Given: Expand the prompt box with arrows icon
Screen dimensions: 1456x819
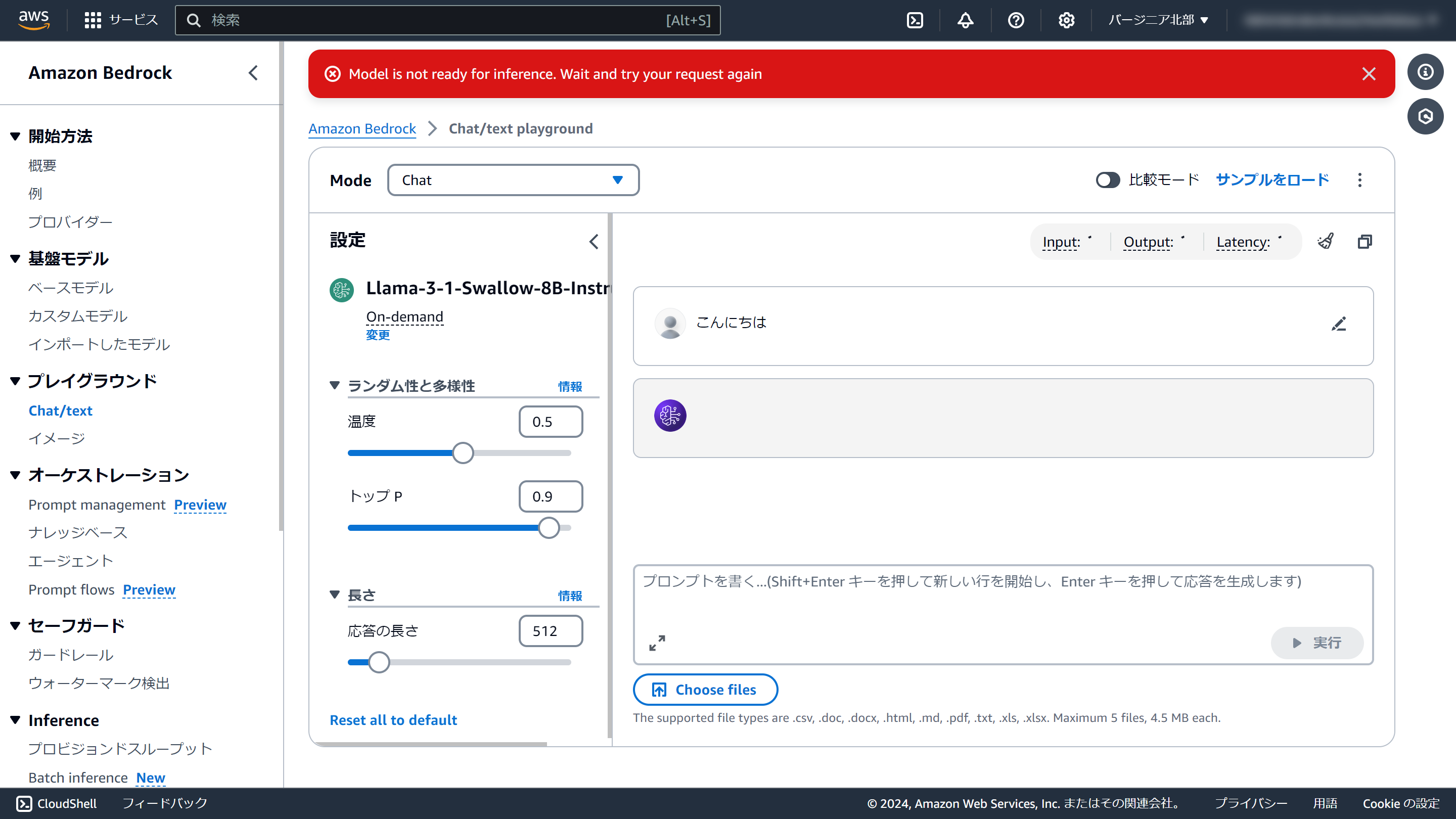Looking at the screenshot, I should (657, 643).
